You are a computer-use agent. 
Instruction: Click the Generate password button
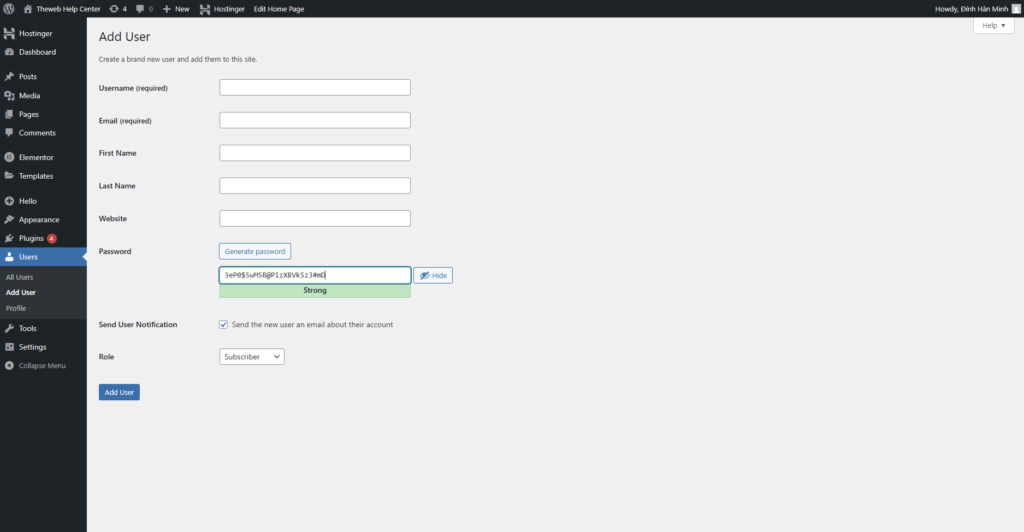click(x=255, y=252)
